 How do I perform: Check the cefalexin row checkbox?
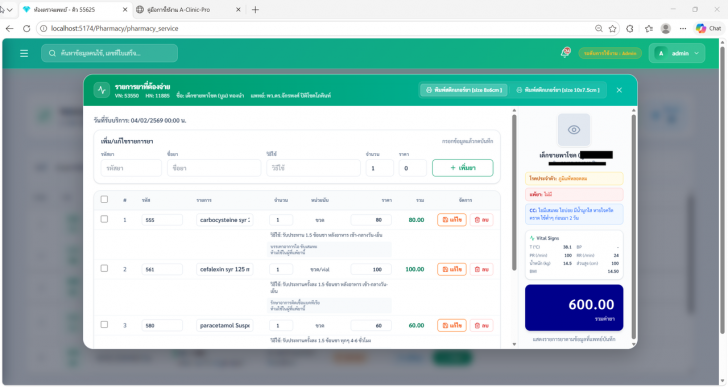click(104, 268)
